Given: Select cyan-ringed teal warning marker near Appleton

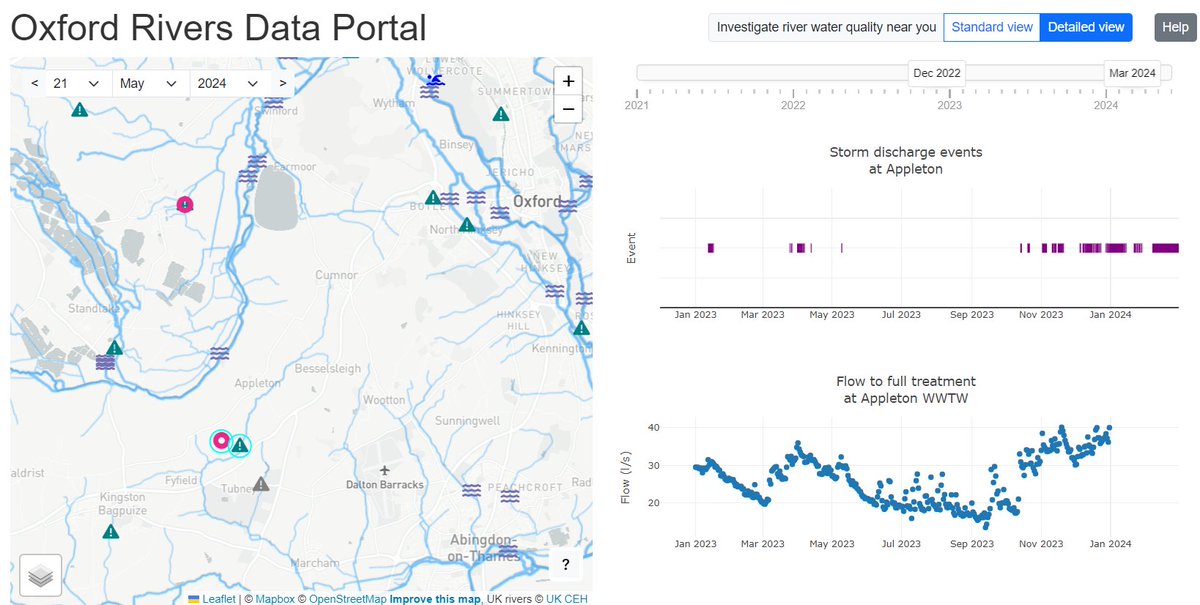Looking at the screenshot, I should (x=239, y=446).
